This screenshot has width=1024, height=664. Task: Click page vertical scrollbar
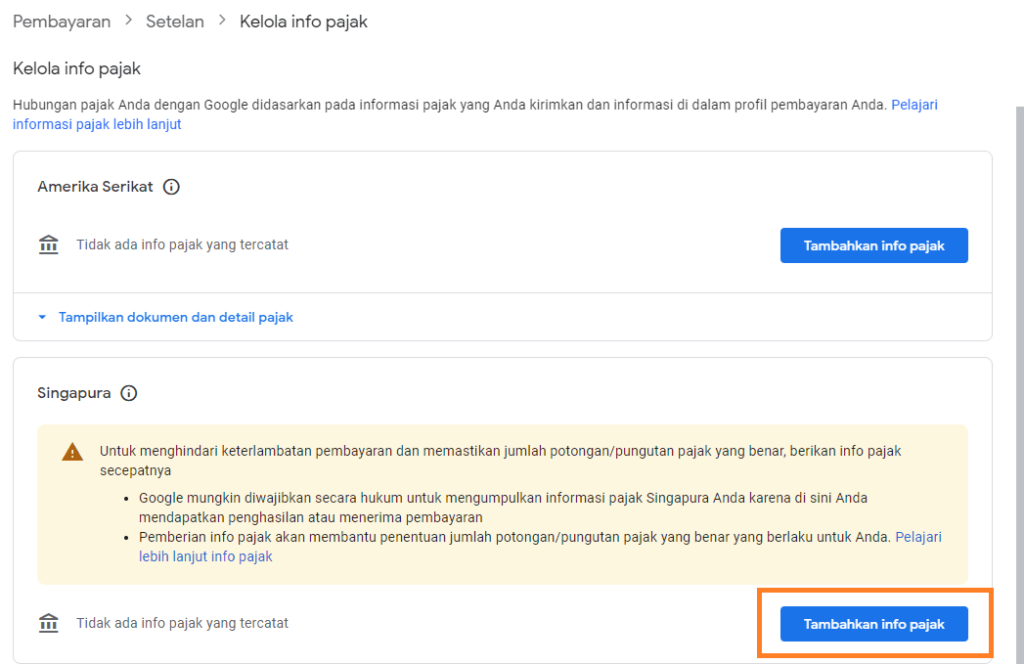[1019, 385]
